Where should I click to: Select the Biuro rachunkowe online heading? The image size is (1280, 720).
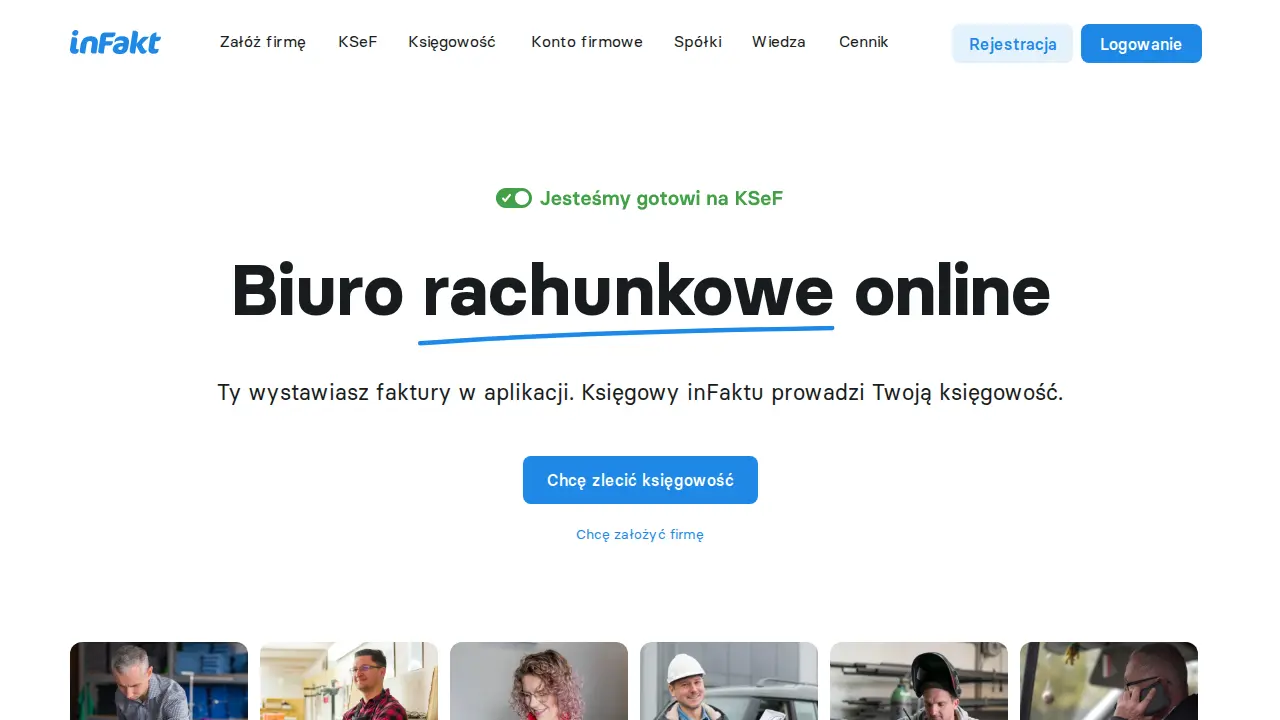(x=640, y=292)
